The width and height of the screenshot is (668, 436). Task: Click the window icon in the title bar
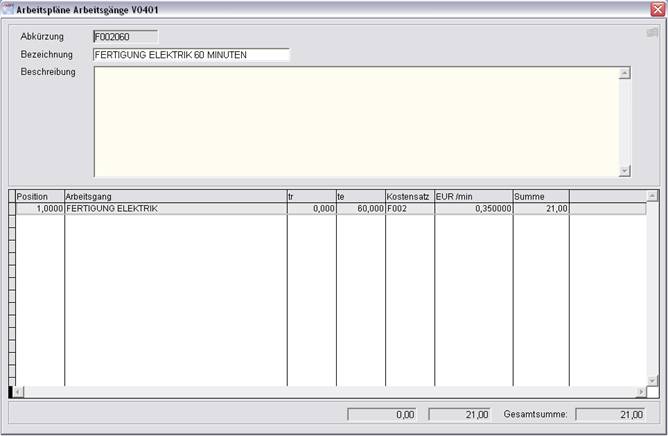coord(9,9)
